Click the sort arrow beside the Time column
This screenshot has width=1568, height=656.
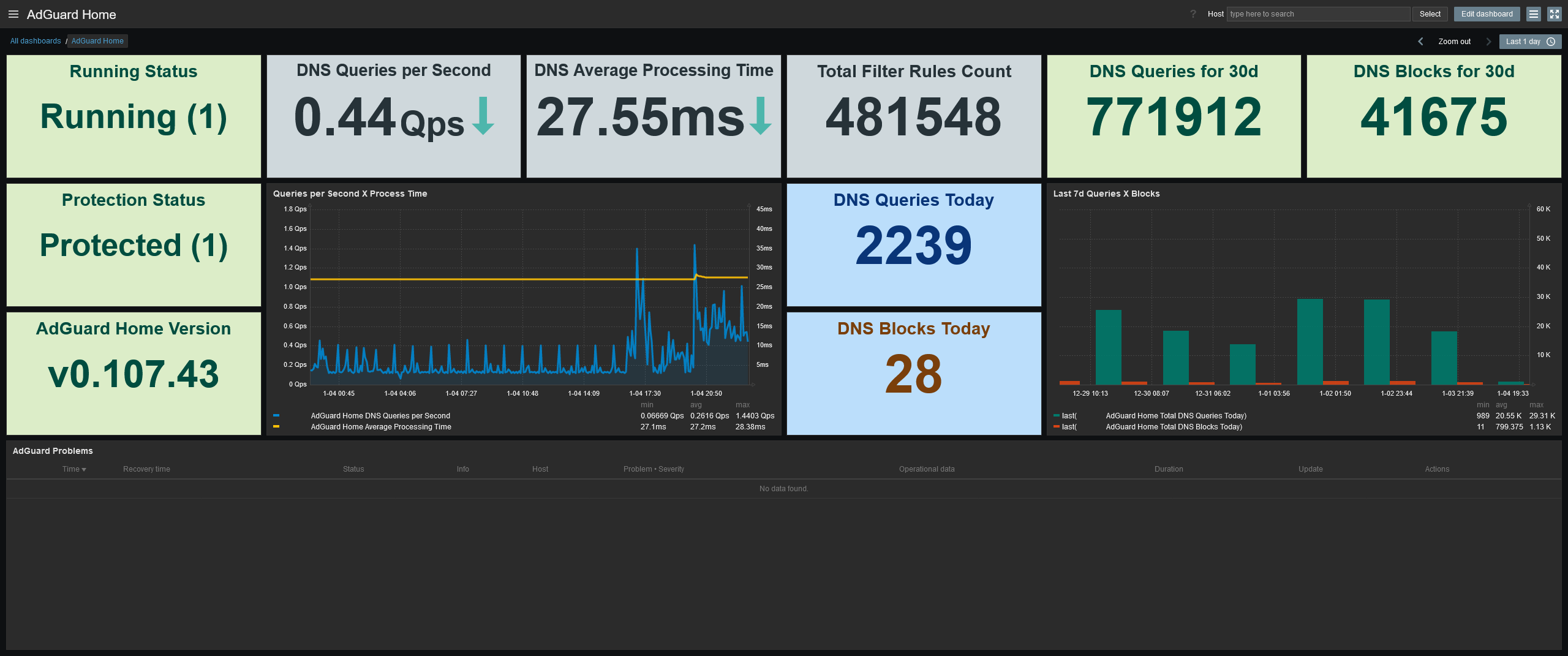coord(84,470)
